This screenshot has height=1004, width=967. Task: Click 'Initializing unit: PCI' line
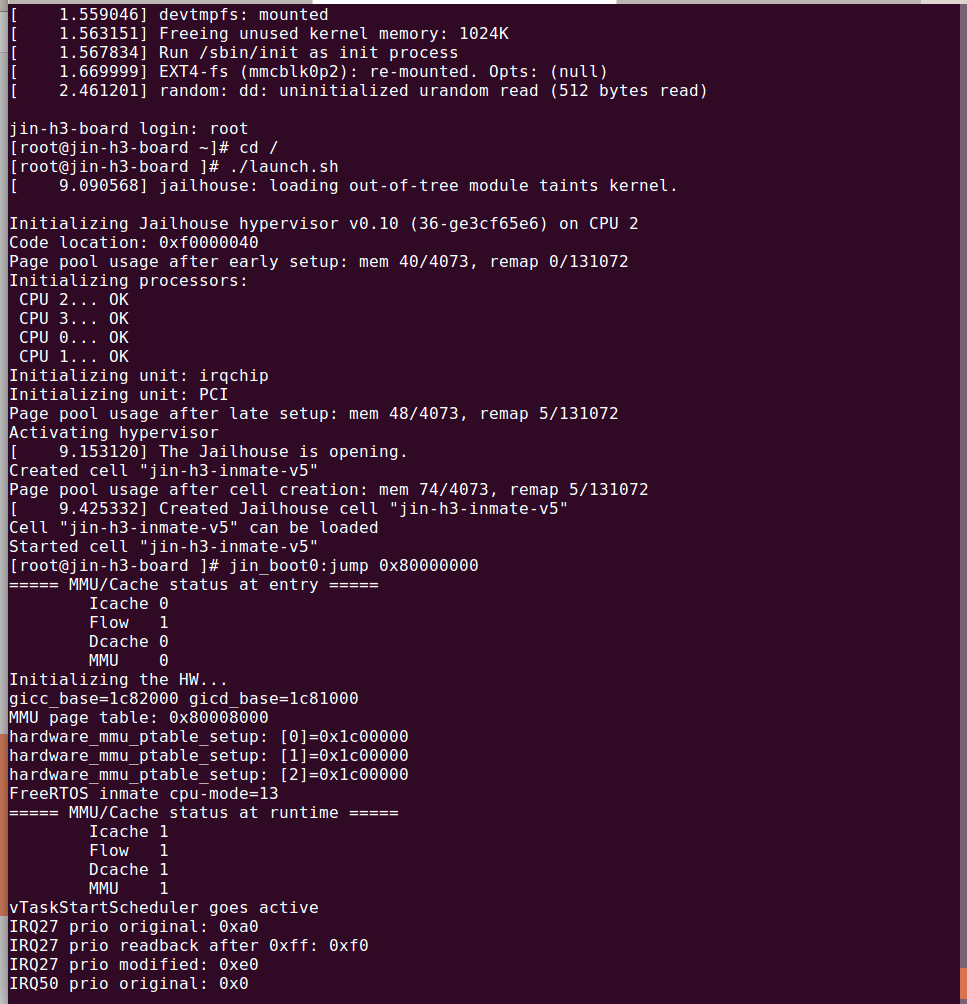tap(118, 394)
